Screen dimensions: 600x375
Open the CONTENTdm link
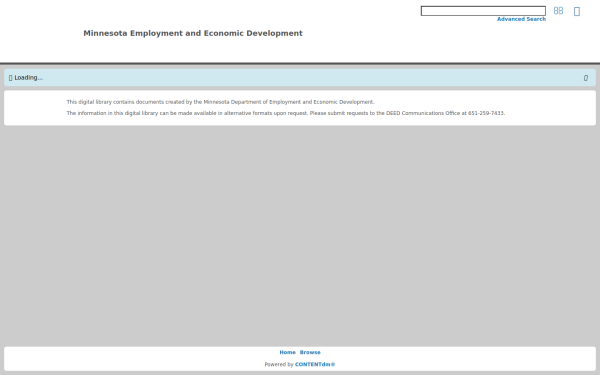coord(315,365)
